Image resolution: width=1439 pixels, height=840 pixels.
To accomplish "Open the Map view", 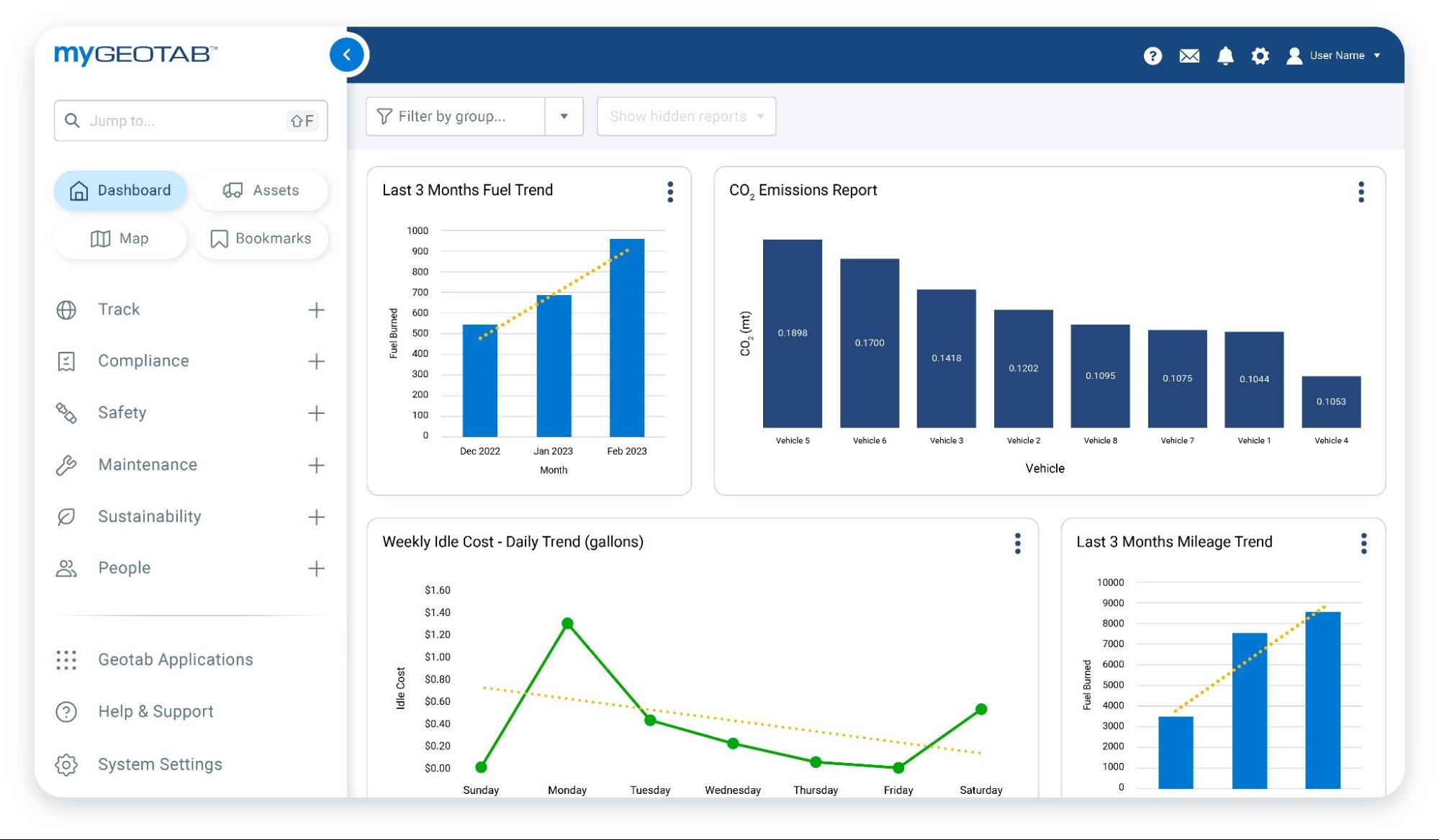I will 119,238.
